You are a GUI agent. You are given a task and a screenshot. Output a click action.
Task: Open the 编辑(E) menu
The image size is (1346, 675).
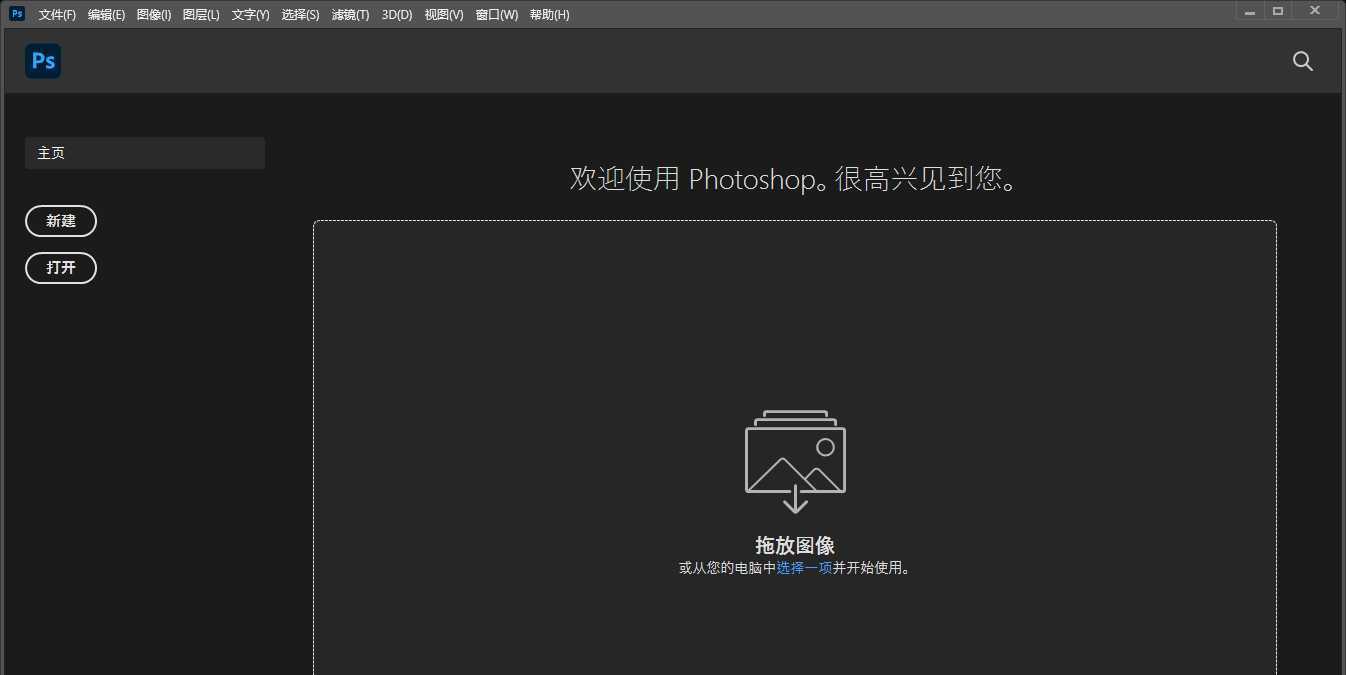105,14
